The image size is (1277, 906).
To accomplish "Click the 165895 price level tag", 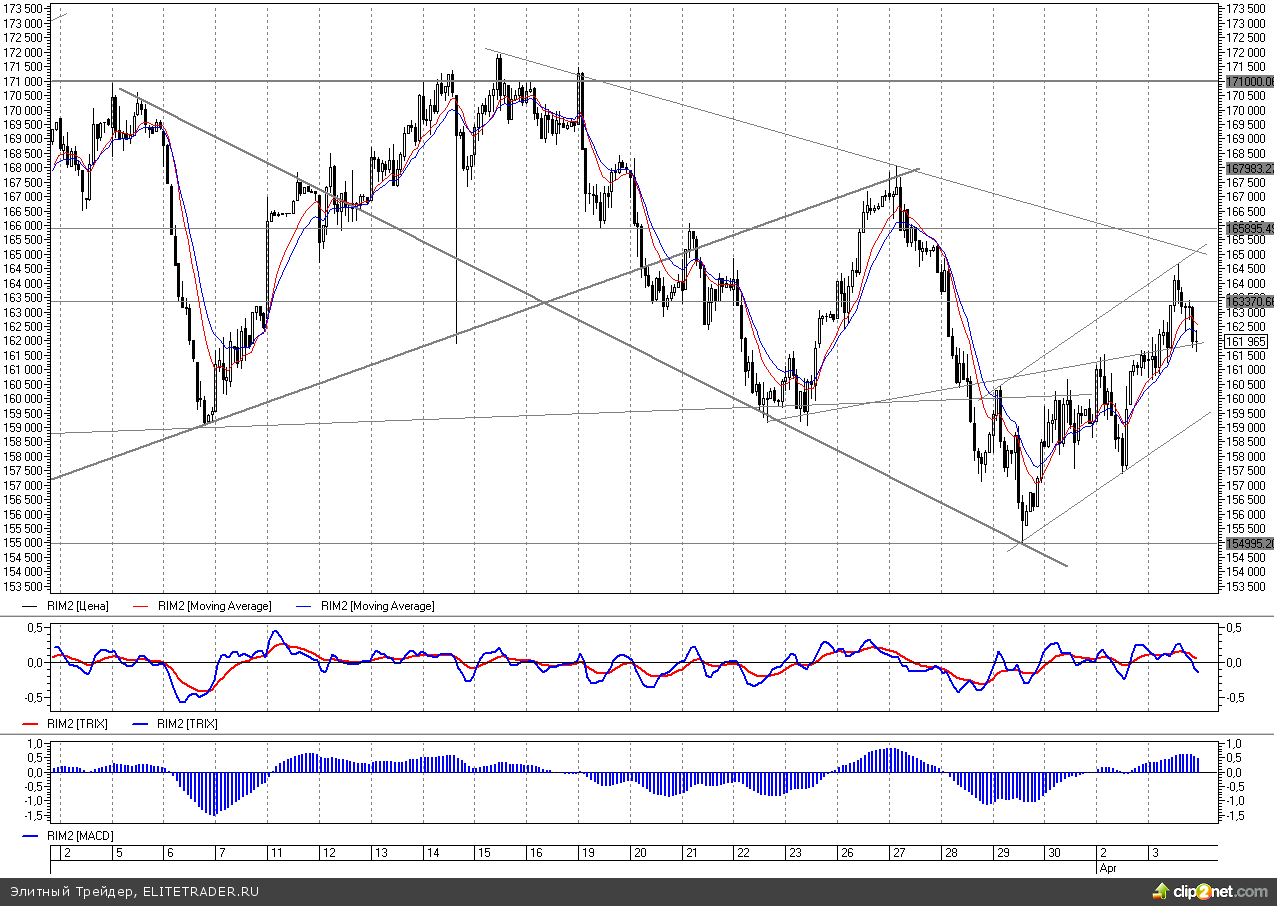I will tap(1249, 229).
